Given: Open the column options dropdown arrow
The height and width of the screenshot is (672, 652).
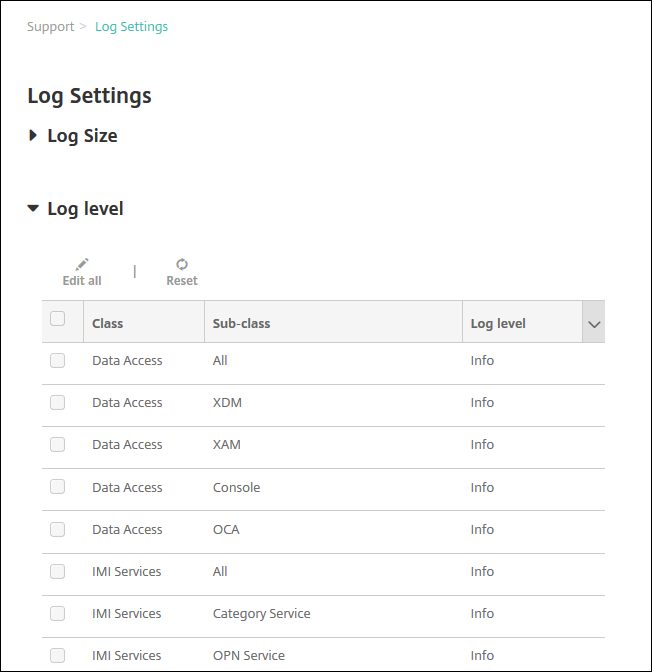Looking at the screenshot, I should [594, 324].
